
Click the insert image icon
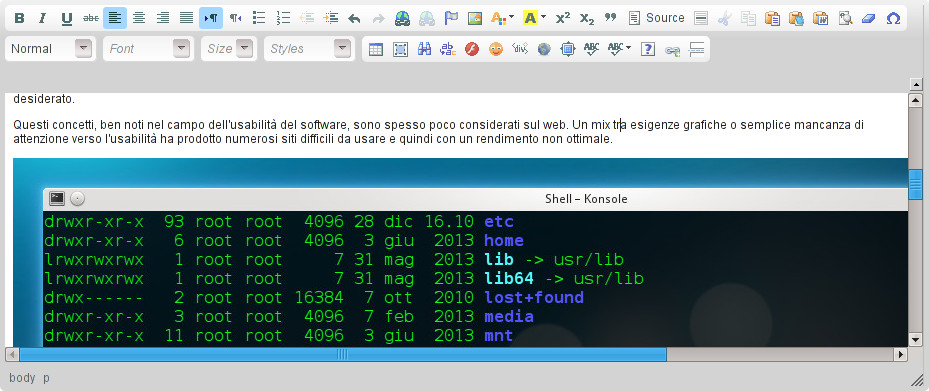click(x=475, y=18)
